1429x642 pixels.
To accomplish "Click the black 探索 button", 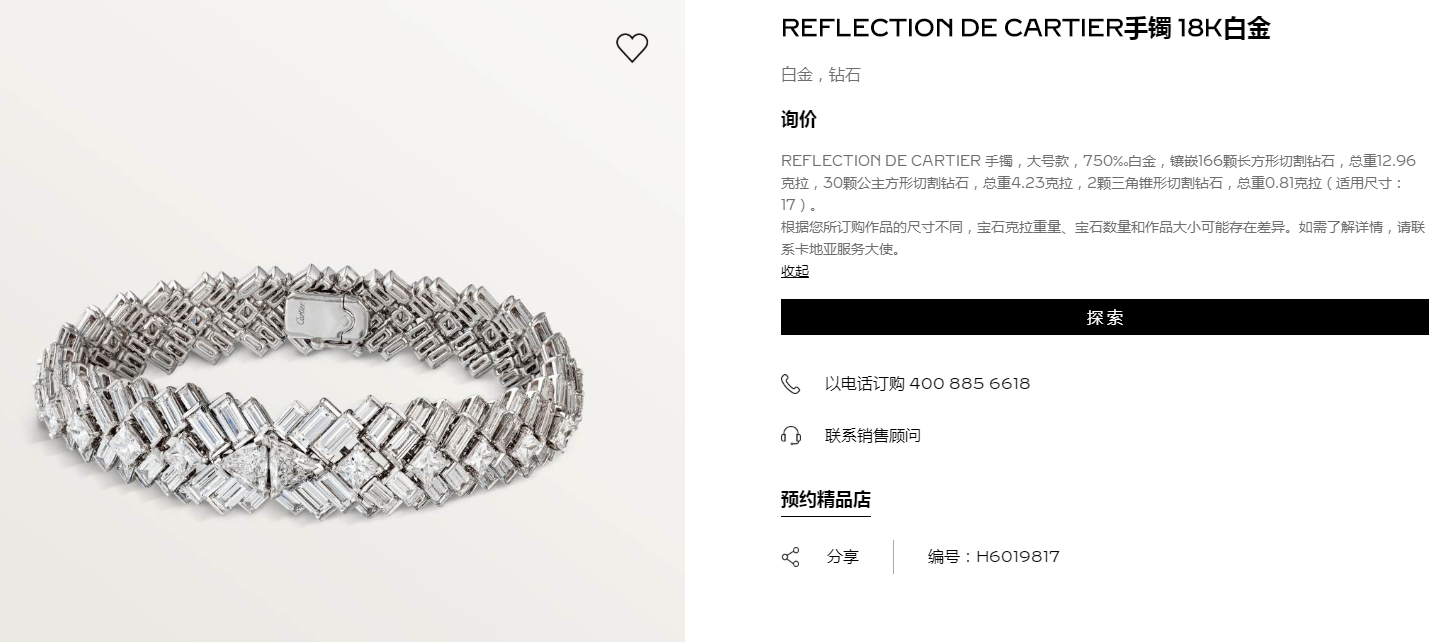I will (1105, 317).
